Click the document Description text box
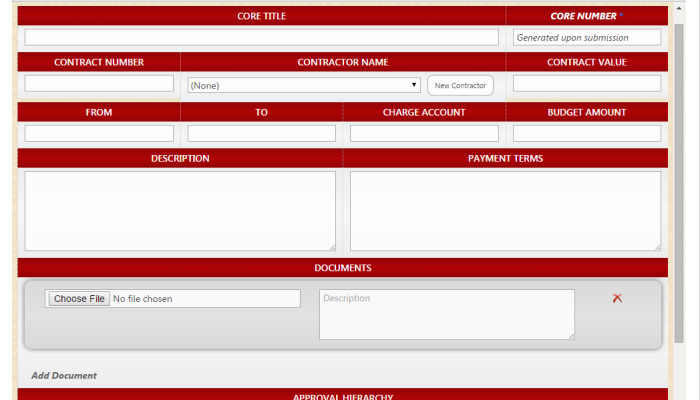This screenshot has width=700, height=400. 447,315
